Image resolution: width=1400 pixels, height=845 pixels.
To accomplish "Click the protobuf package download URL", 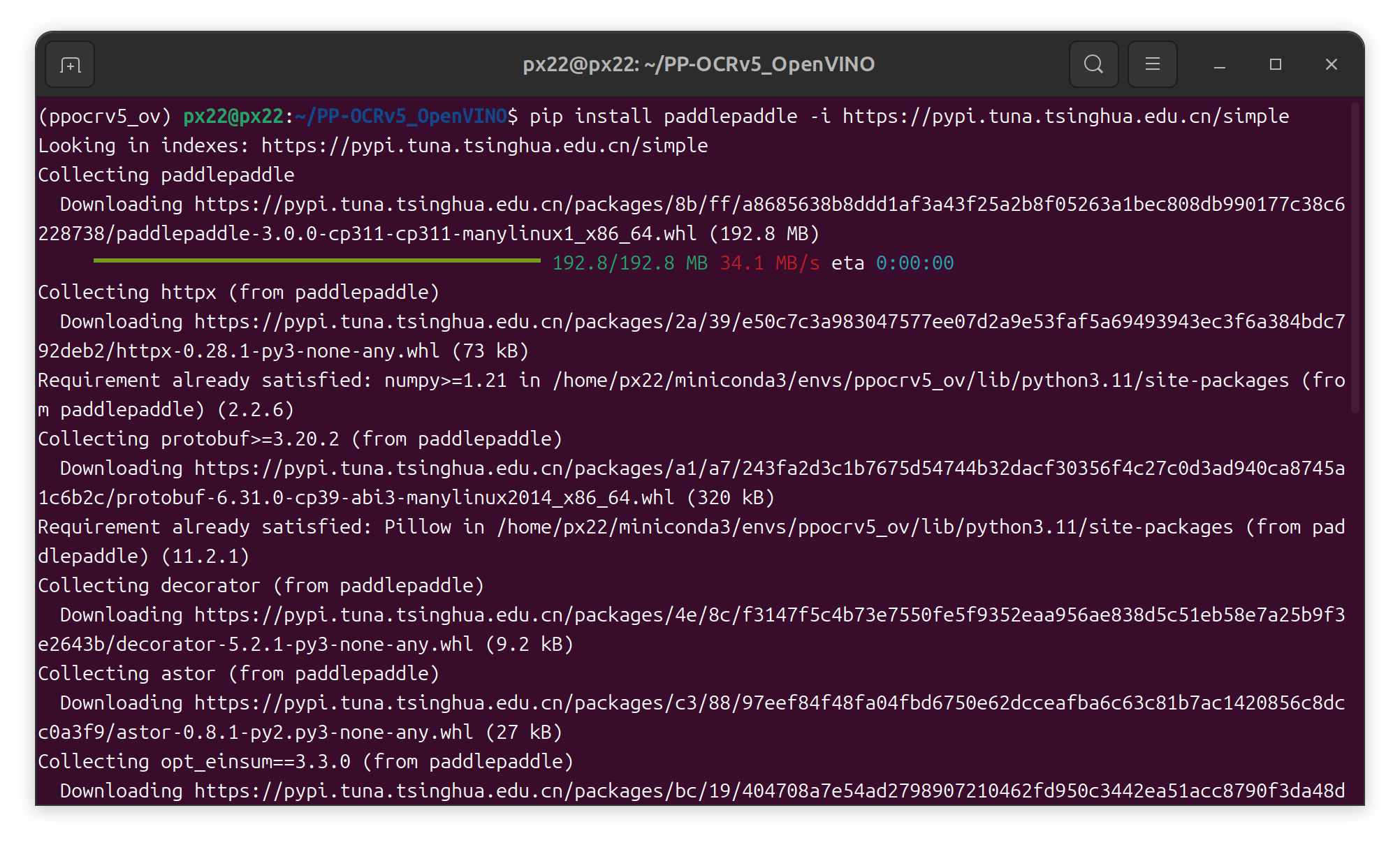I will (x=768, y=469).
